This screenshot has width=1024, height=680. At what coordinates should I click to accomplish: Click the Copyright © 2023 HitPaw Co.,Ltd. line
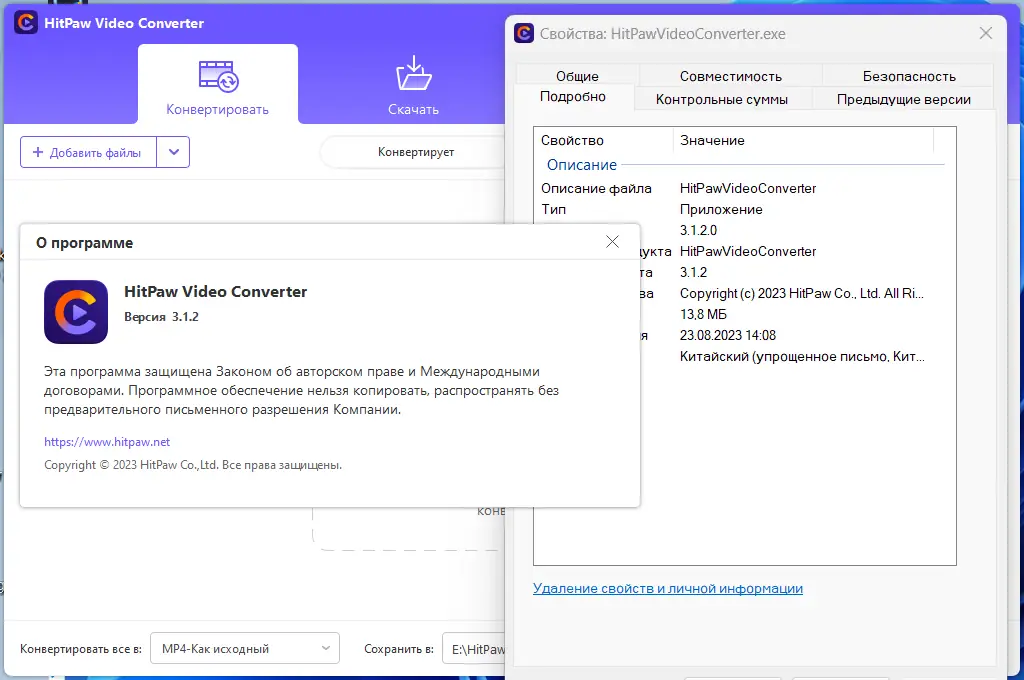click(193, 465)
